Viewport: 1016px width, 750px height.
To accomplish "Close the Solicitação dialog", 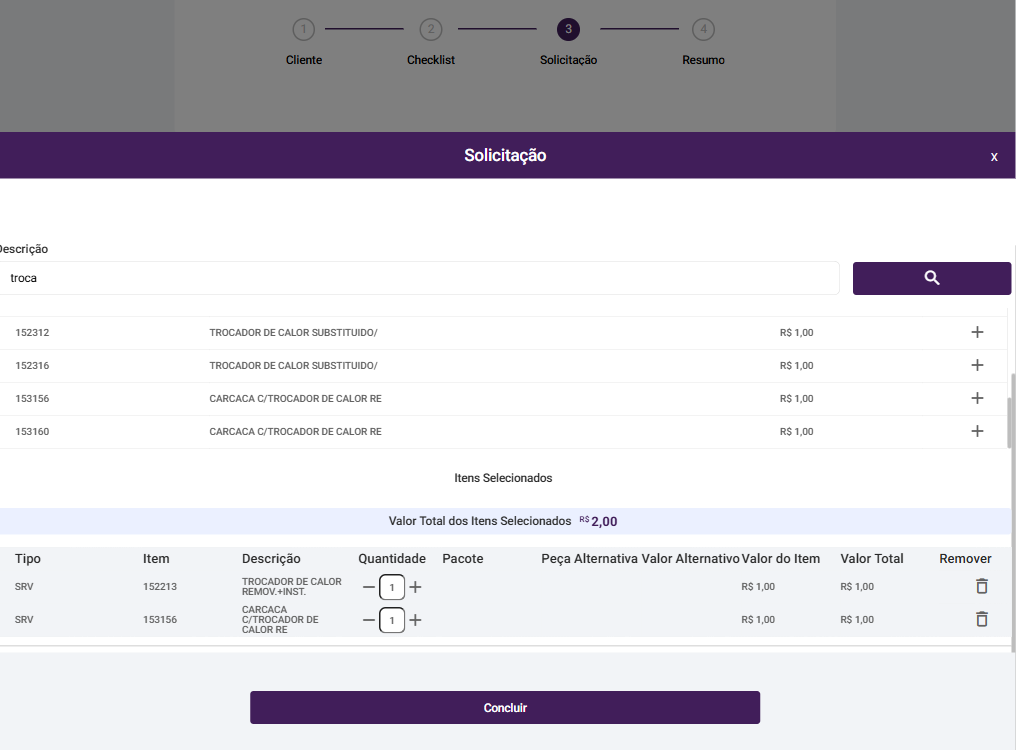I will click(x=994, y=156).
